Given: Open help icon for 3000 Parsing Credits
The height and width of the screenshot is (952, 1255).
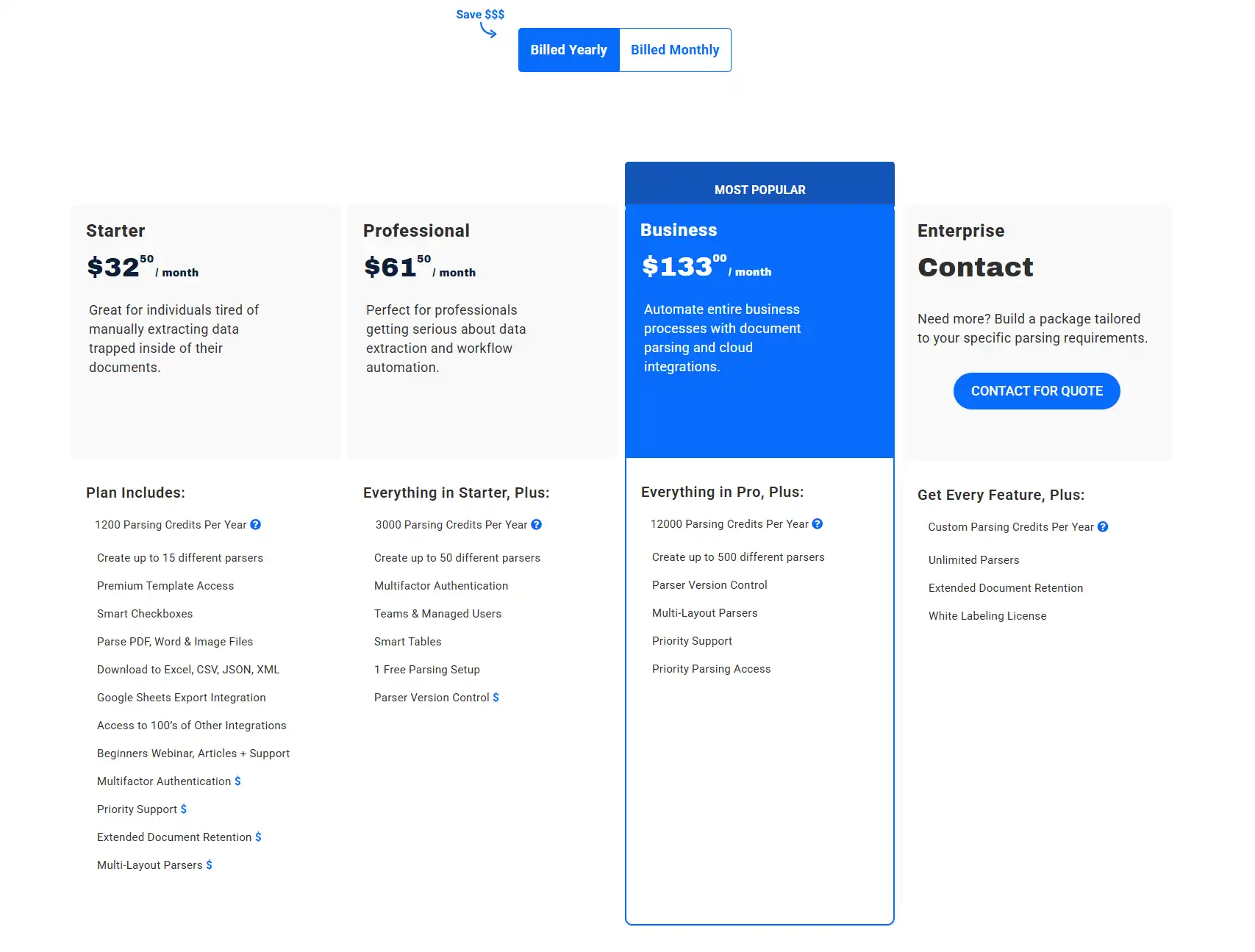Looking at the screenshot, I should point(537,525).
